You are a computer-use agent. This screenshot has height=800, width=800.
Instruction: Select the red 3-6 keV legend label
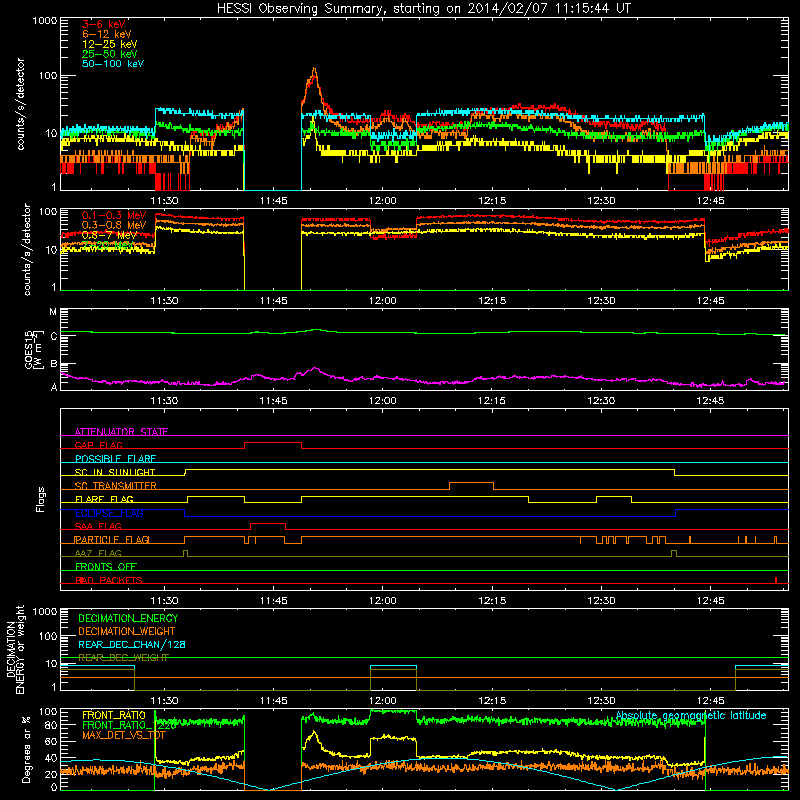(104, 24)
